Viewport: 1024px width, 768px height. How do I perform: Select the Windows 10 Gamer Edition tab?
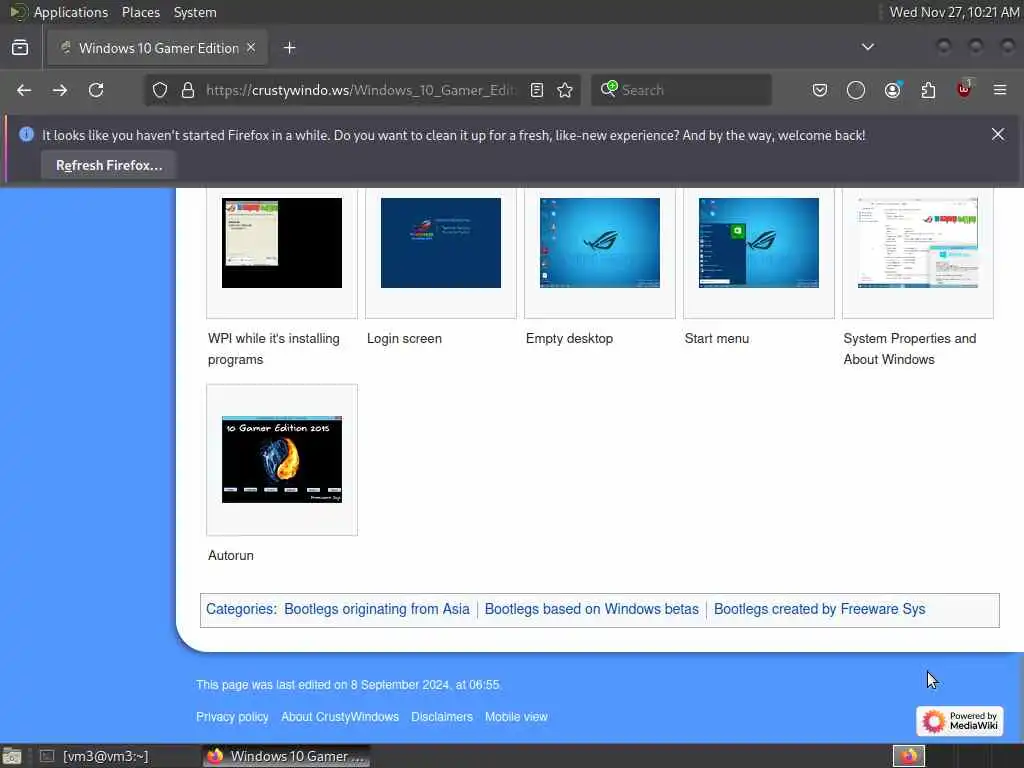157,48
